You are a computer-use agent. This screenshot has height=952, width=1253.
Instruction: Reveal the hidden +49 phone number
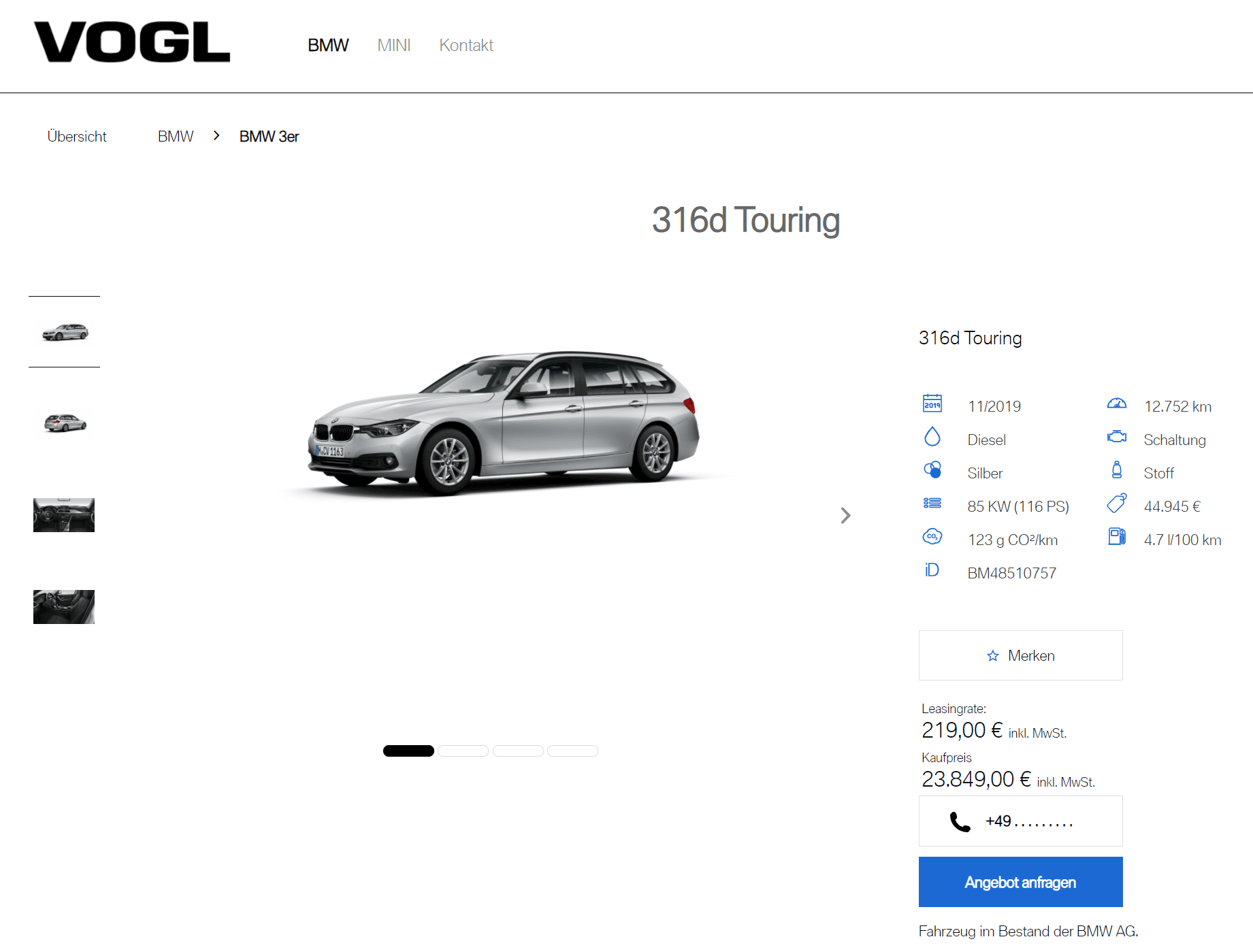coord(1020,821)
